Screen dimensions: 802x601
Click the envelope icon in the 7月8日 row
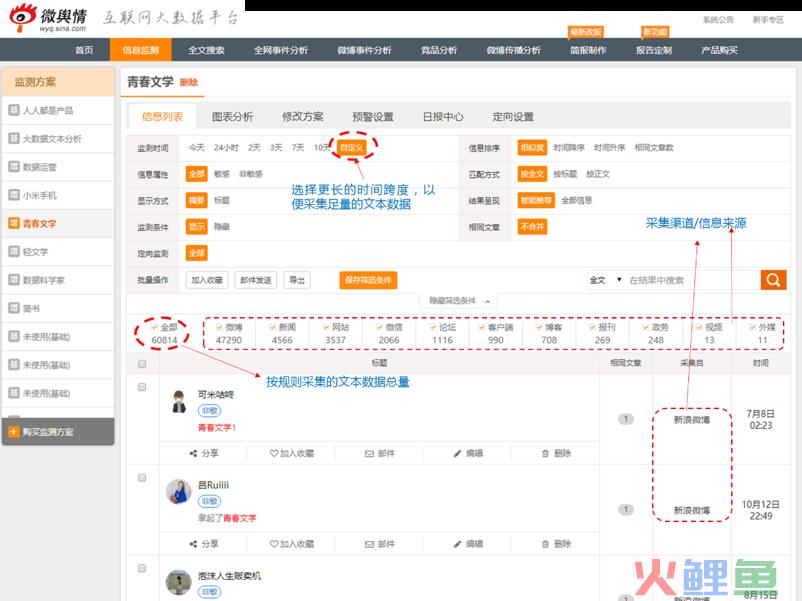pyautogui.click(x=369, y=453)
